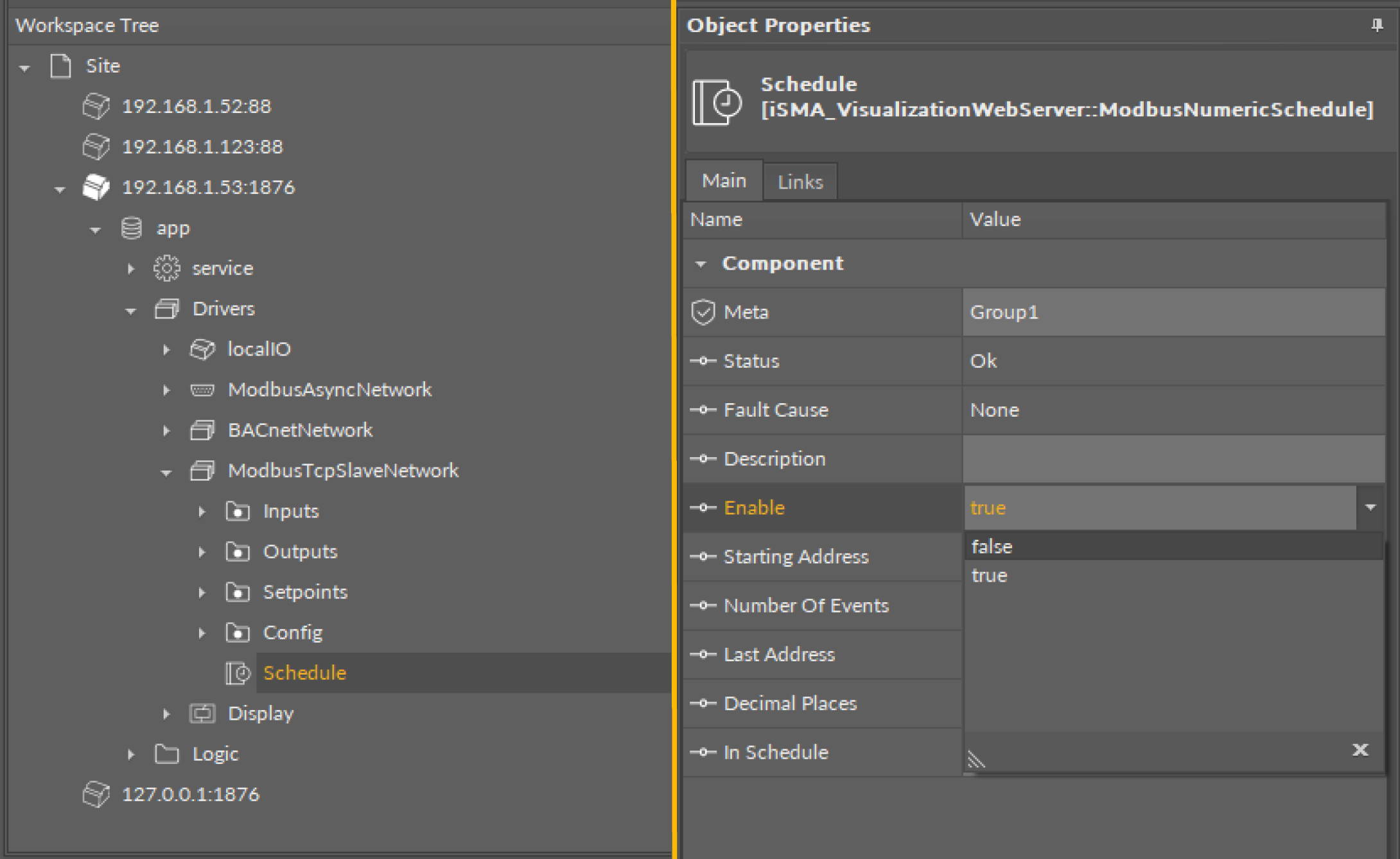Click the app database icon
Viewport: 1400px width, 859px height.
click(x=132, y=228)
